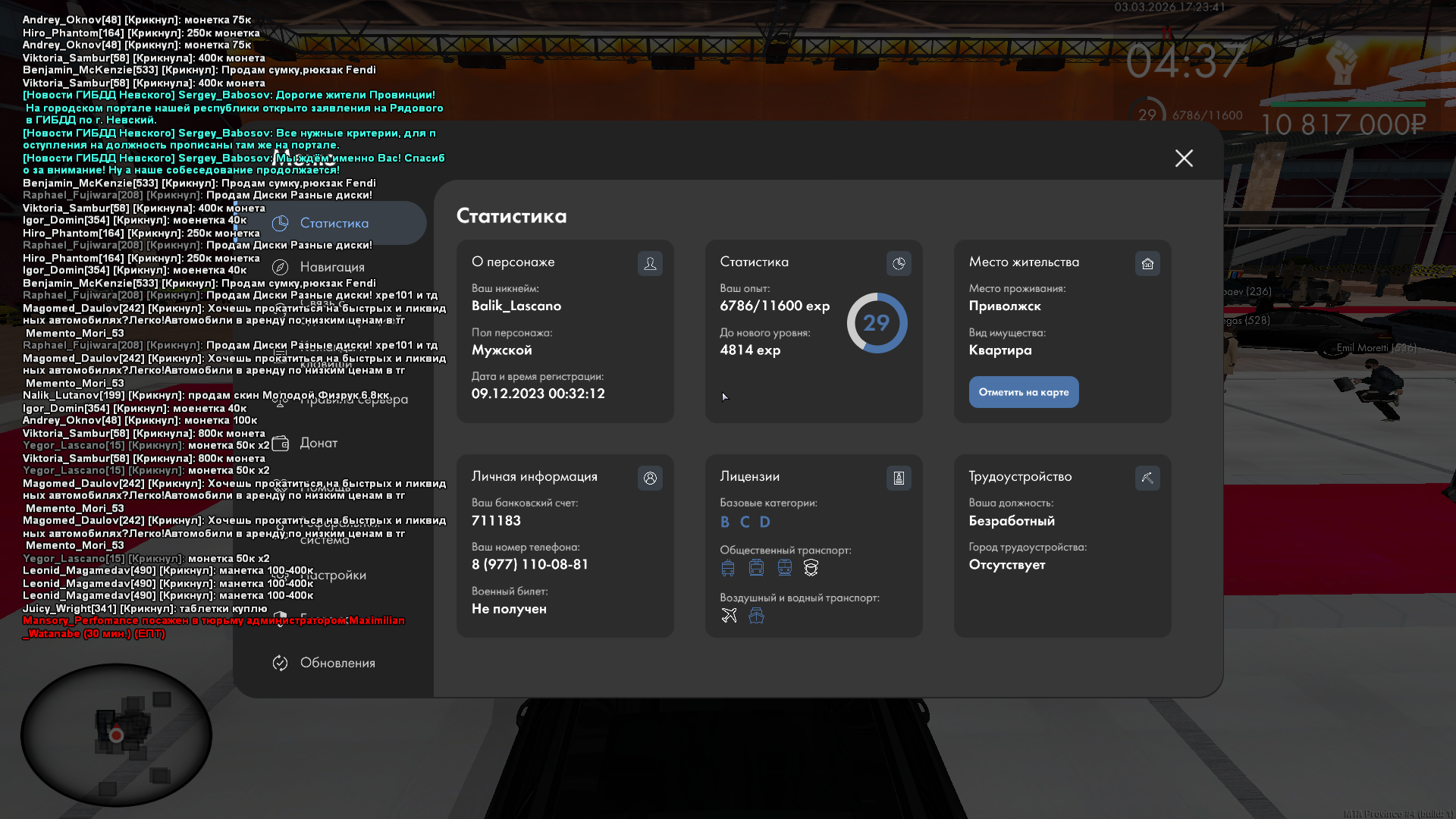The image size is (1456, 819).
Task: Click the pie chart icon in Статистика card
Action: [899, 263]
